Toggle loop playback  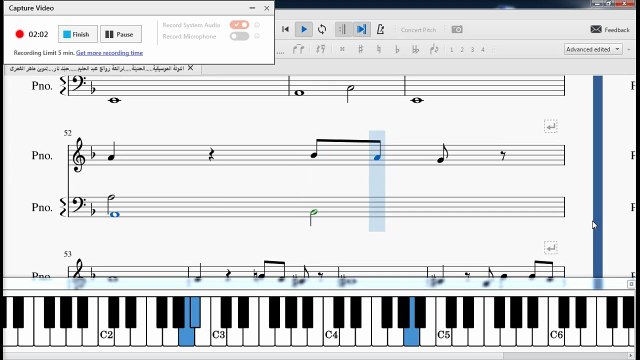coord(322,29)
